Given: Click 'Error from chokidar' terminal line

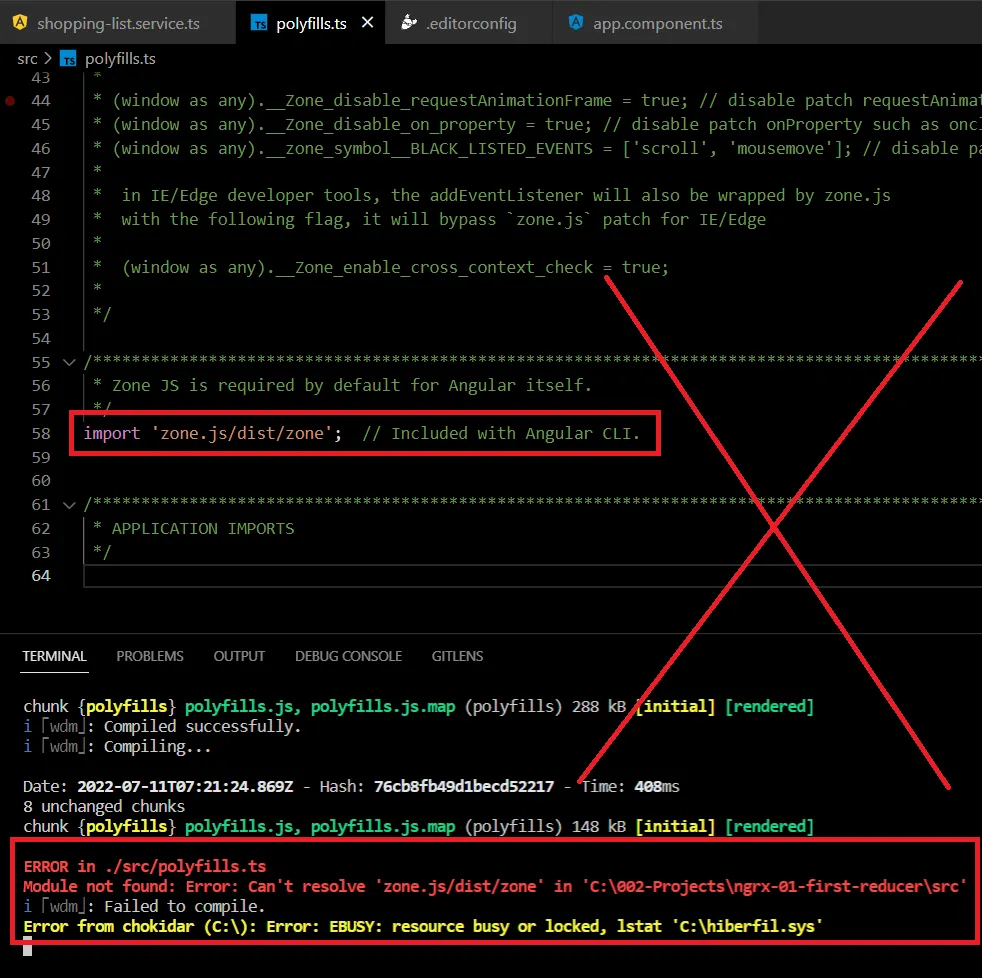Looking at the screenshot, I should coord(423,927).
